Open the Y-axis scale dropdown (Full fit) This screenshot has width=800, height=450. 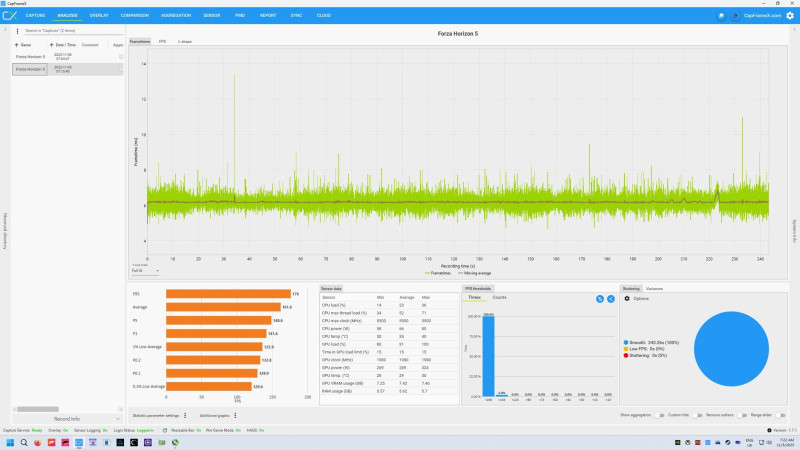[145, 271]
